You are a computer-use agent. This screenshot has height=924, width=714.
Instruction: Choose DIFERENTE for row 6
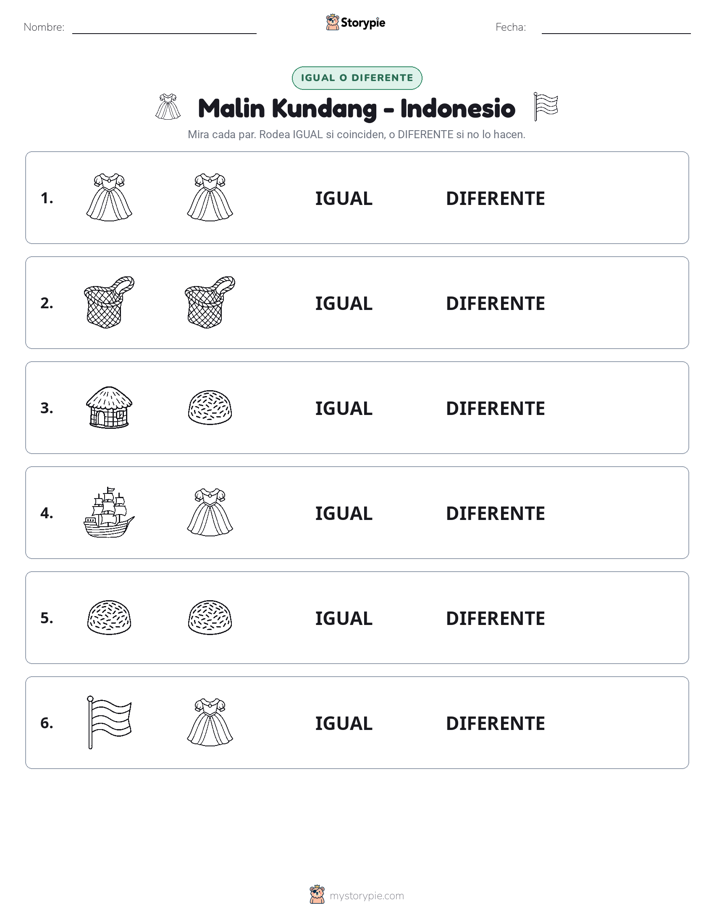[495, 723]
